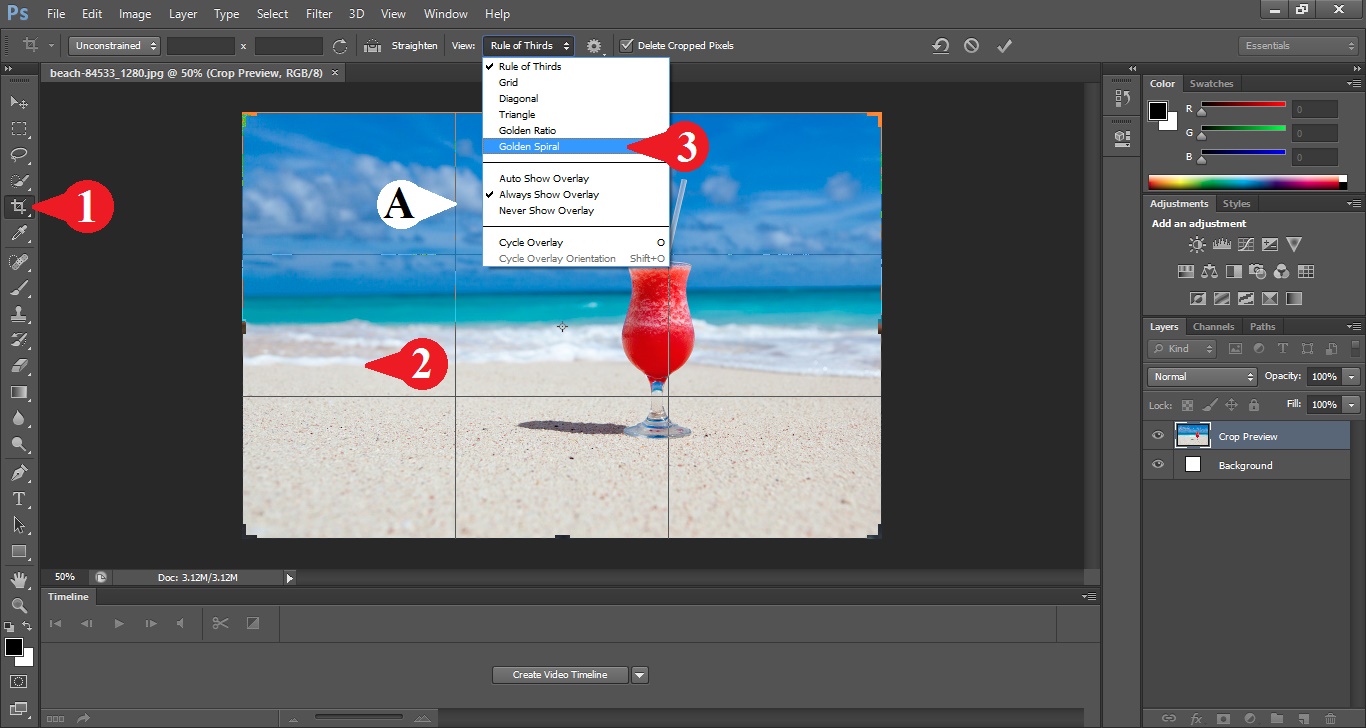Select the Zoom tool
Viewport: 1366px width, 728px height.
(20, 605)
